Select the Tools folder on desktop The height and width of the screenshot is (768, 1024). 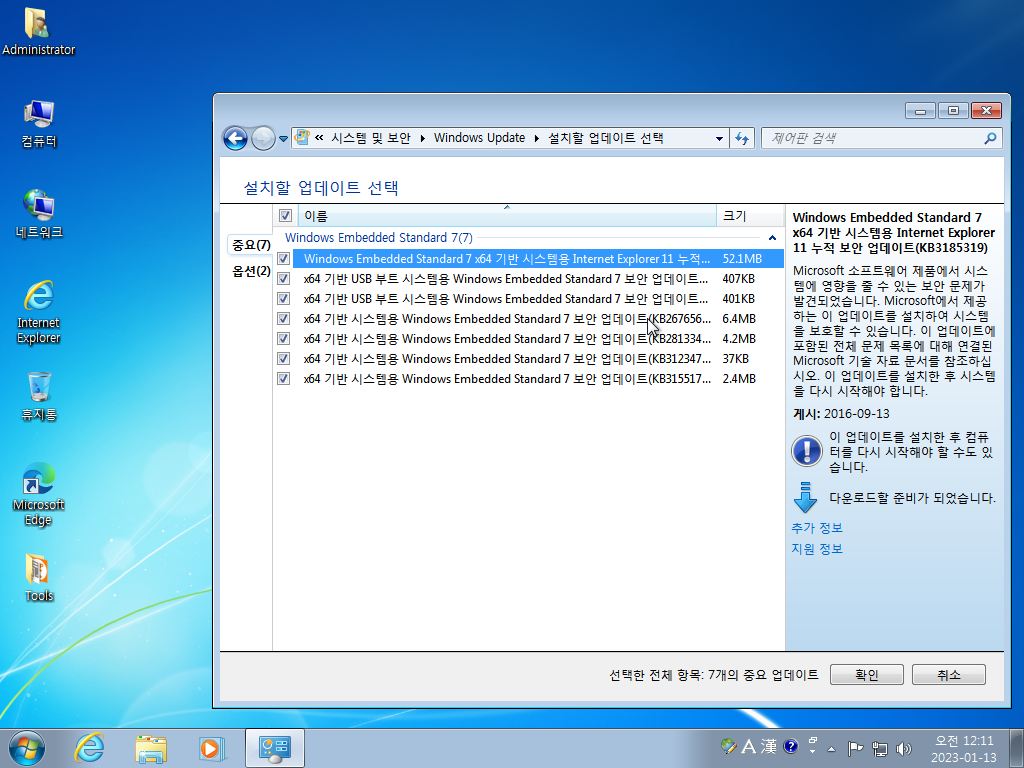point(39,577)
